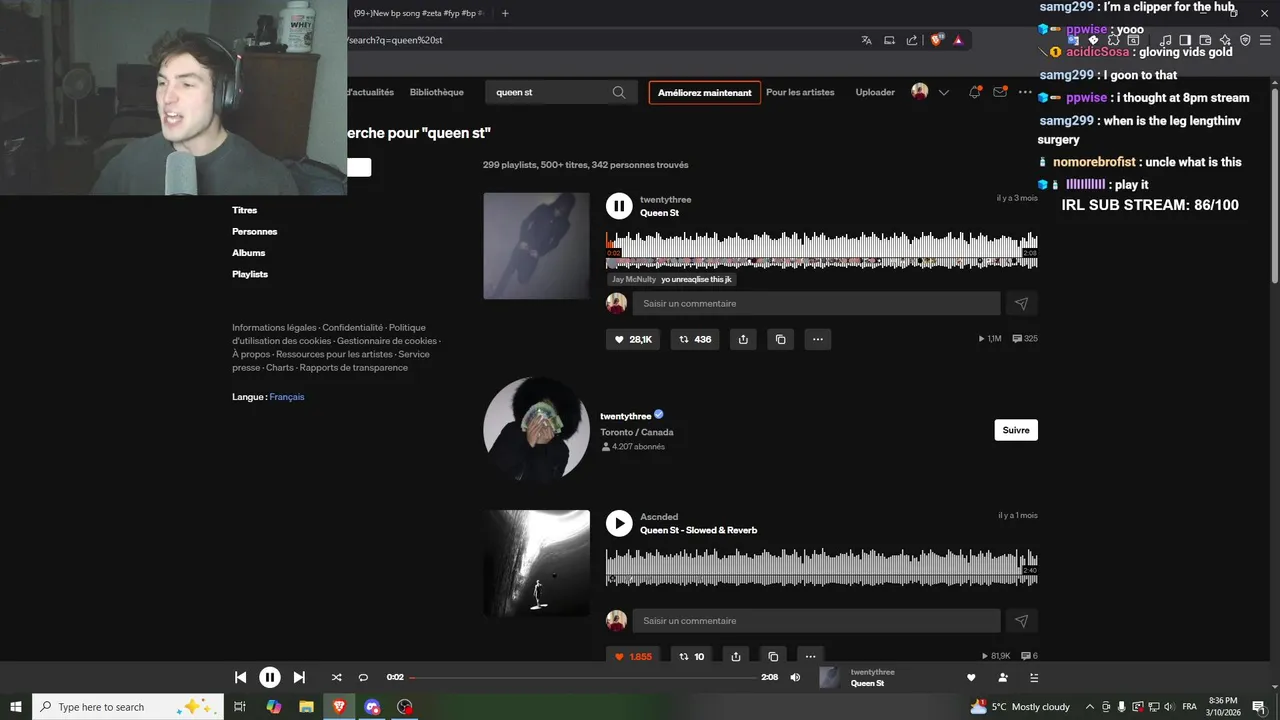Follow artist icon in player bar
This screenshot has height=720, width=1280.
click(x=1003, y=677)
